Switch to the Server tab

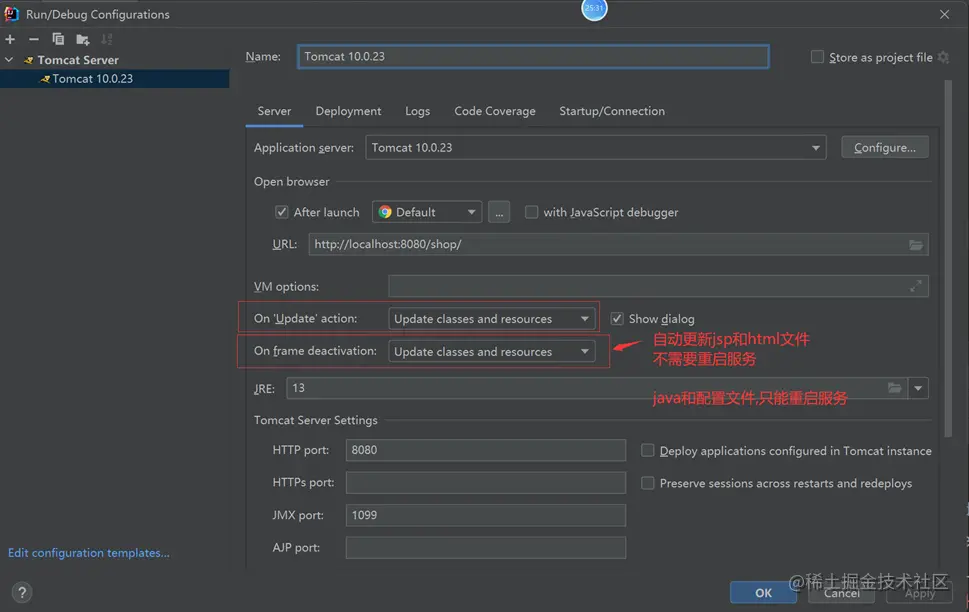[x=274, y=111]
